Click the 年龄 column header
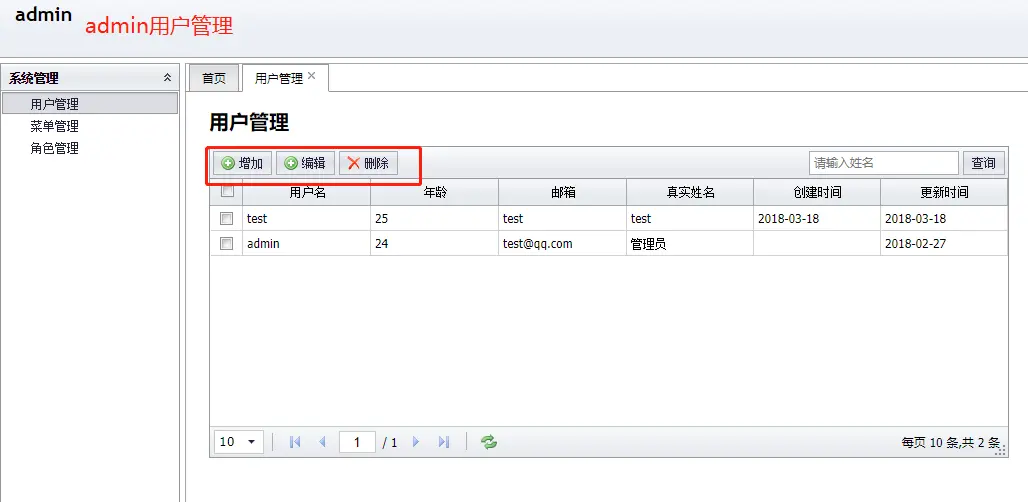This screenshot has height=502, width=1028. pyautogui.click(x=435, y=192)
